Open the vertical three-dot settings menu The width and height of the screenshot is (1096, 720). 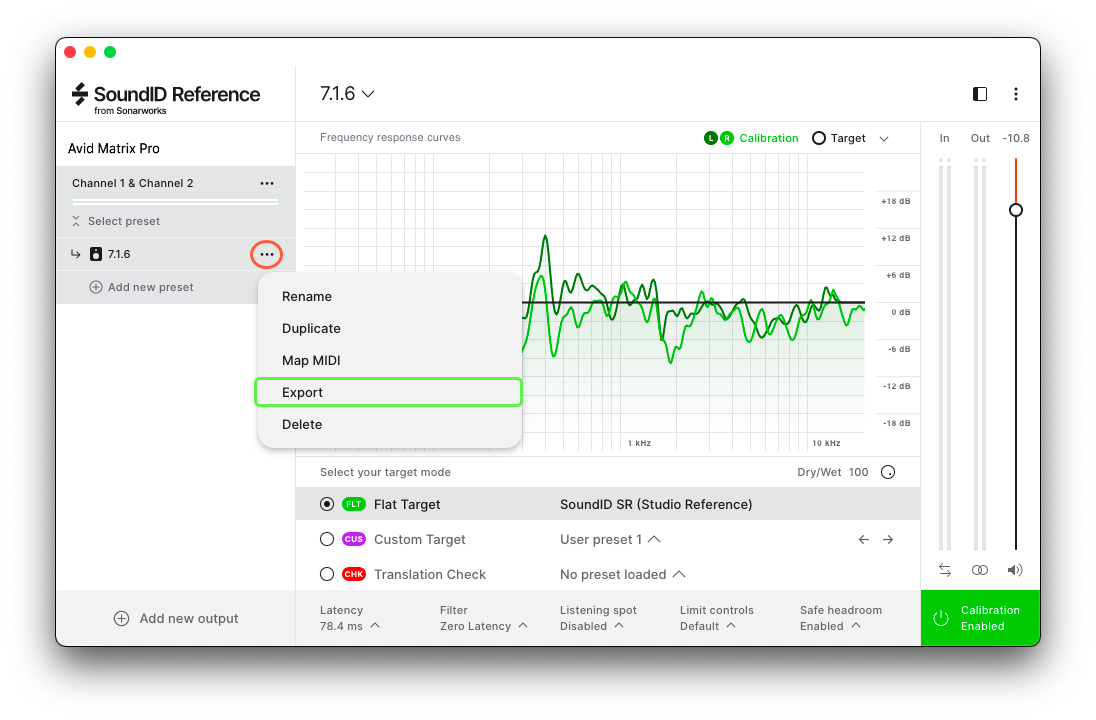pyautogui.click(x=1016, y=94)
